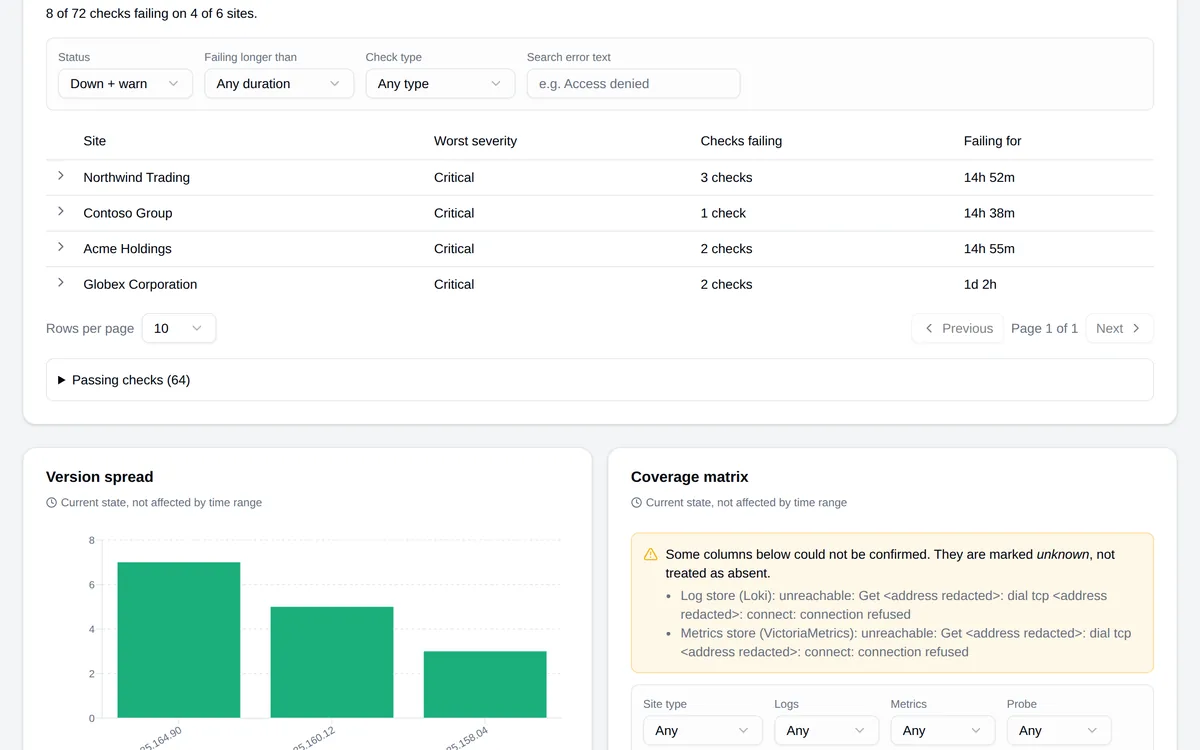1200x750 pixels.
Task: Open the Status dropdown showing Down + warn
Action: coord(125,84)
